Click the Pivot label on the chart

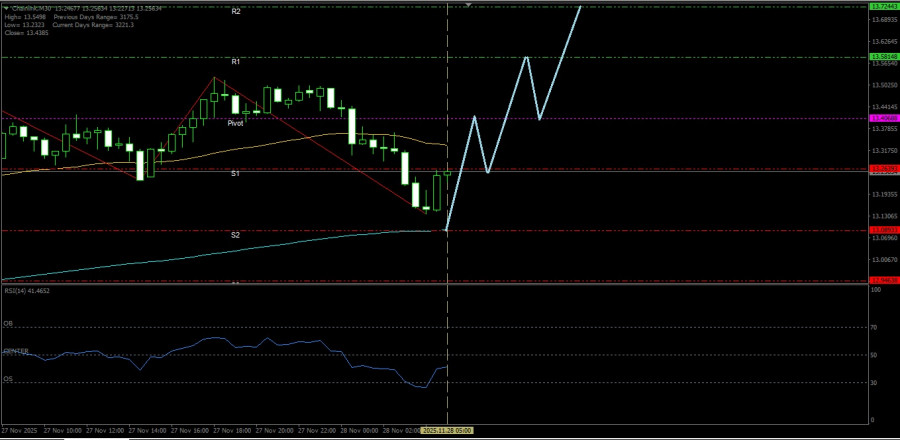coord(235,123)
